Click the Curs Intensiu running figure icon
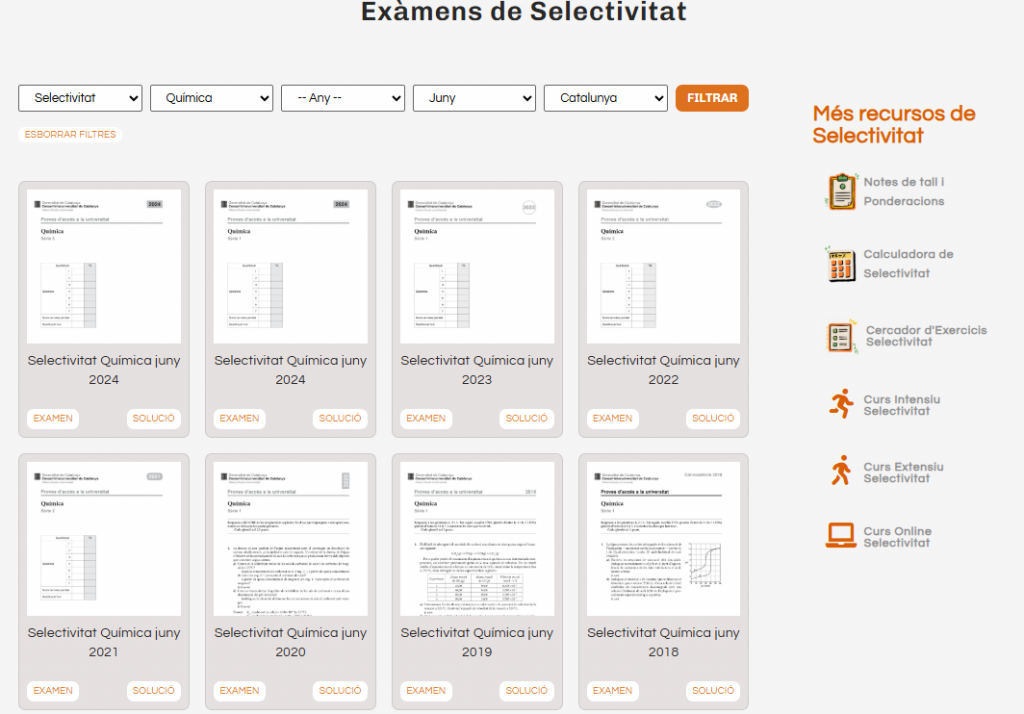The width and height of the screenshot is (1024, 714). (842, 404)
